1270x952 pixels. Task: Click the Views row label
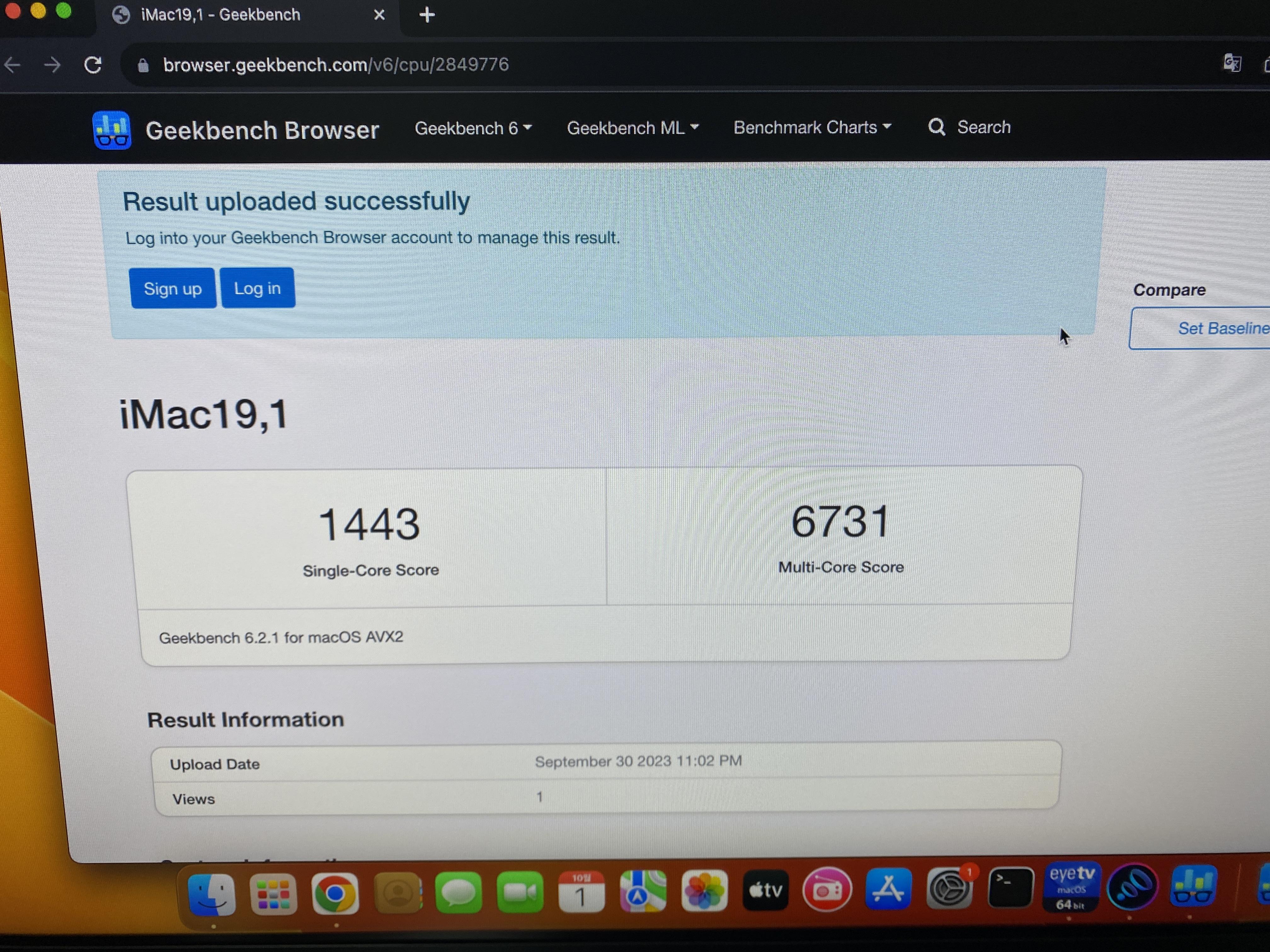[x=193, y=799]
